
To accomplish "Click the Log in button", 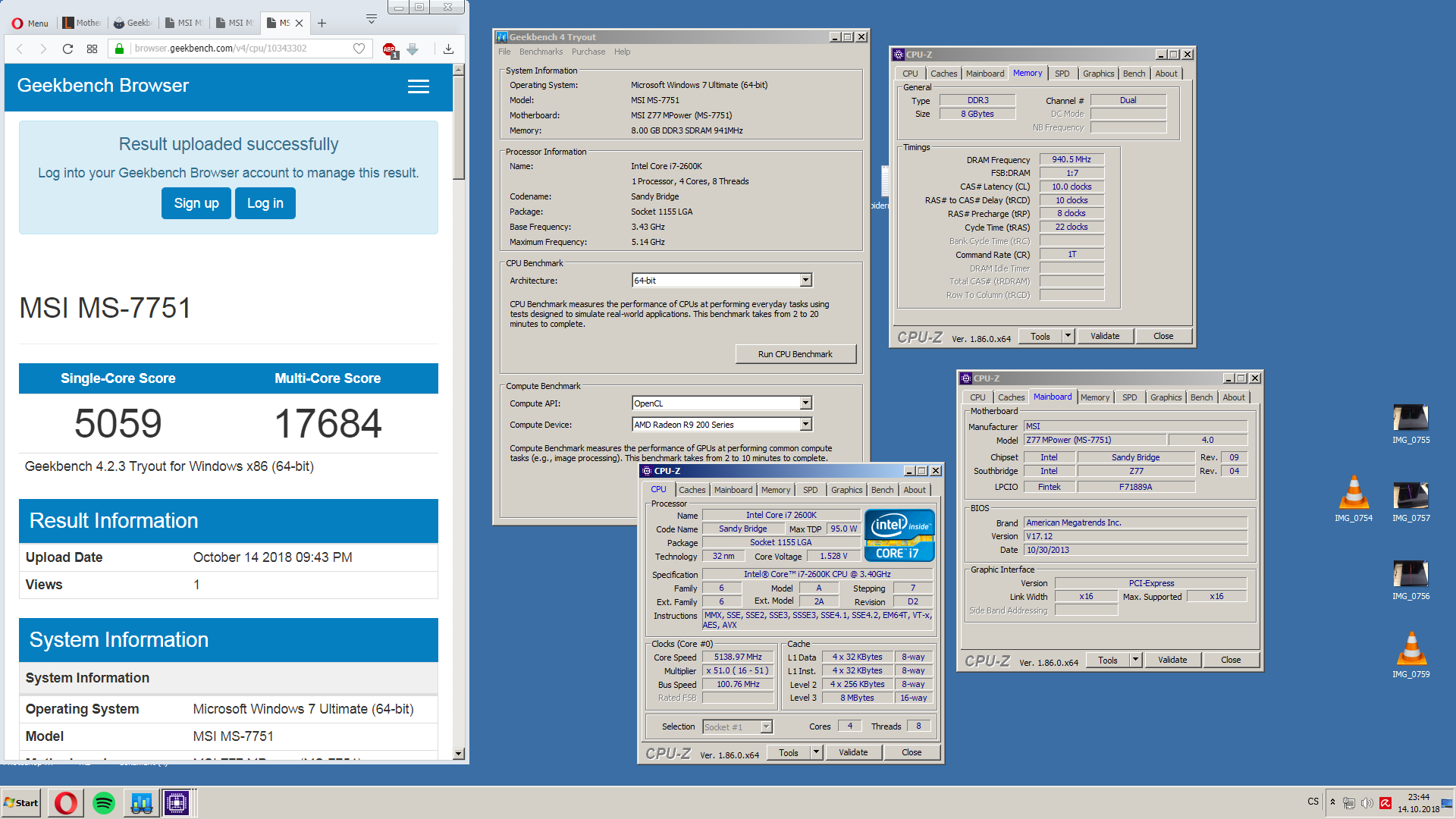I will click(265, 203).
